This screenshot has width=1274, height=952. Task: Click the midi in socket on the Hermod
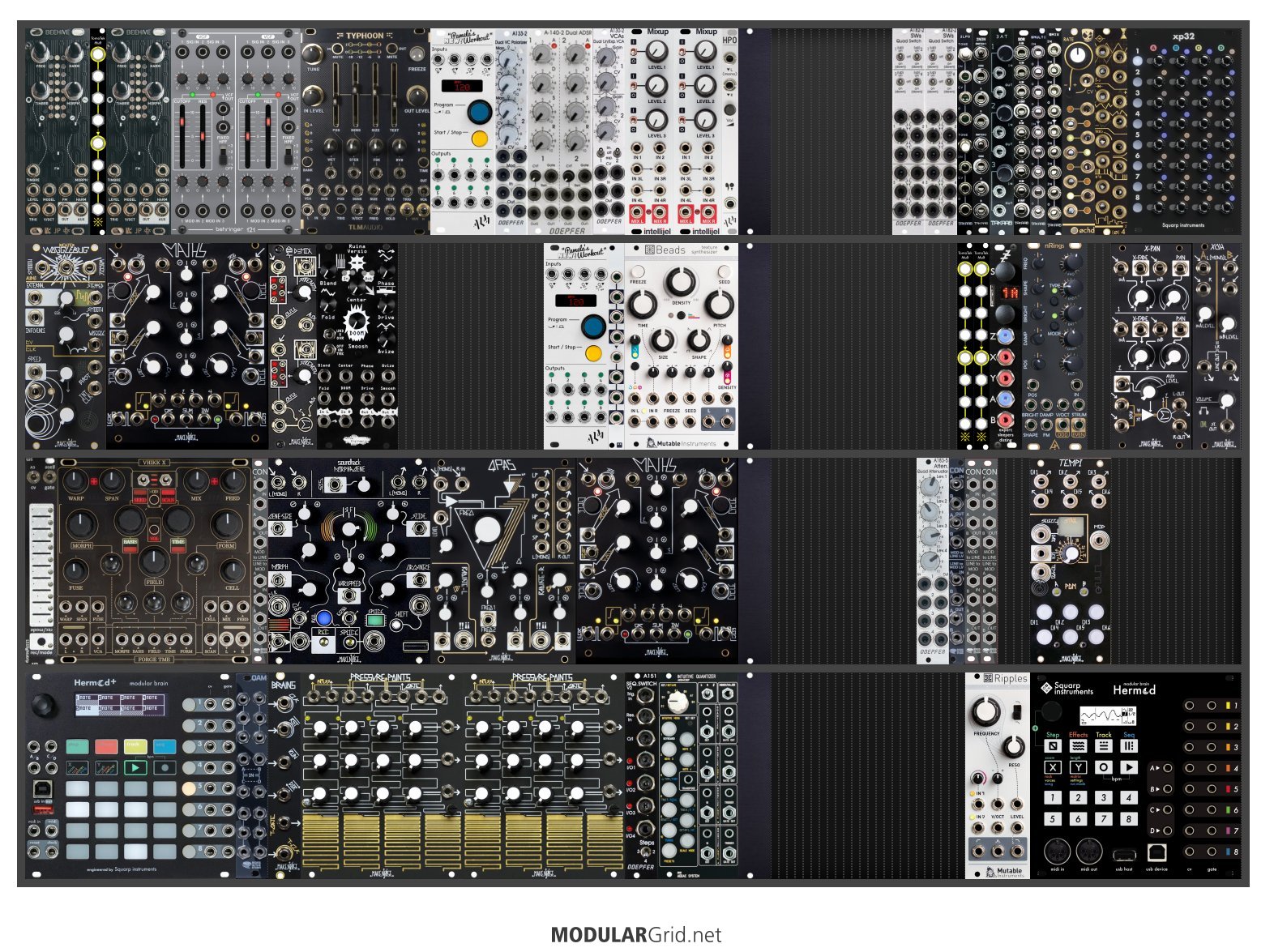coord(1057,852)
